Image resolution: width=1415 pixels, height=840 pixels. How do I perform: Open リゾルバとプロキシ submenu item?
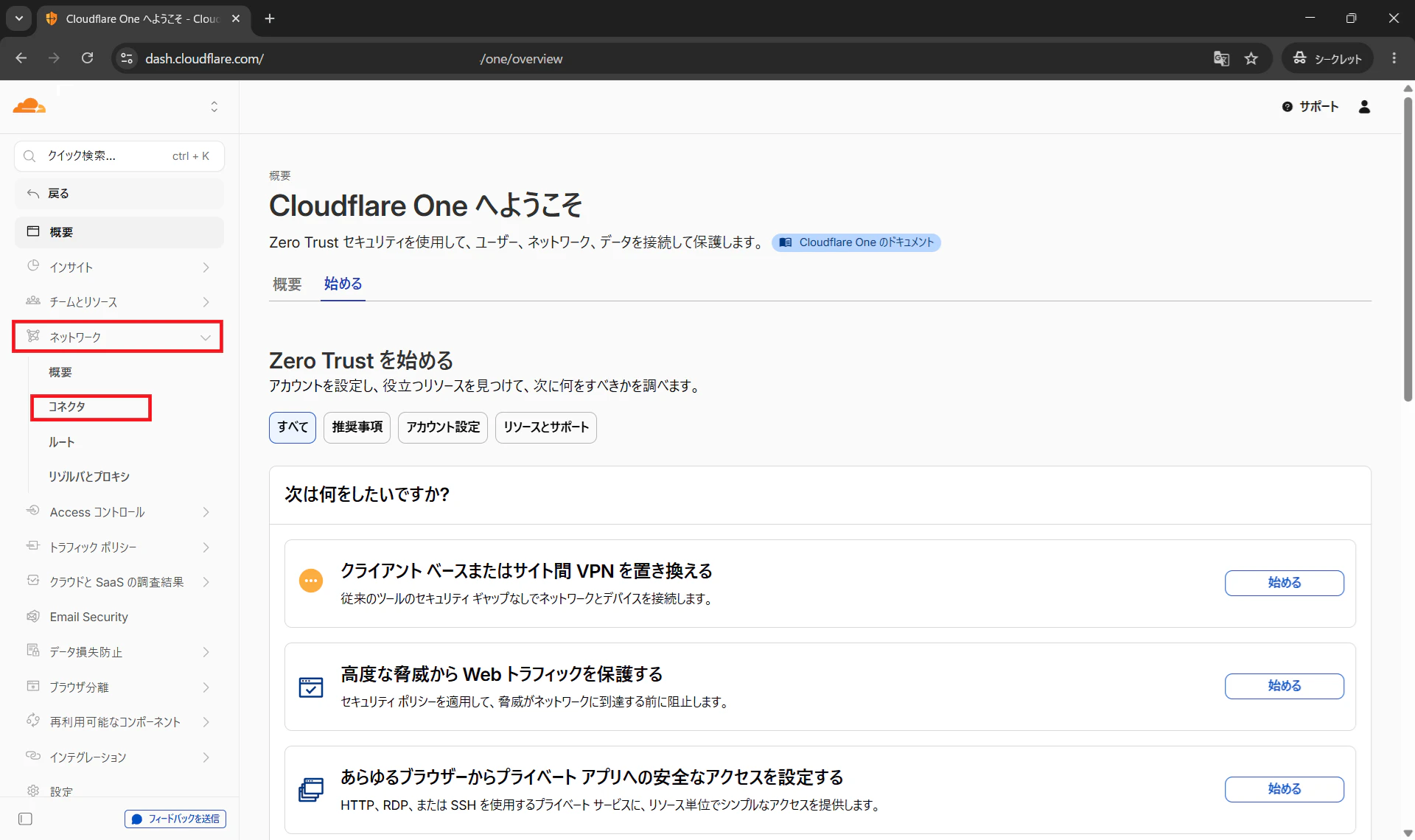89,477
